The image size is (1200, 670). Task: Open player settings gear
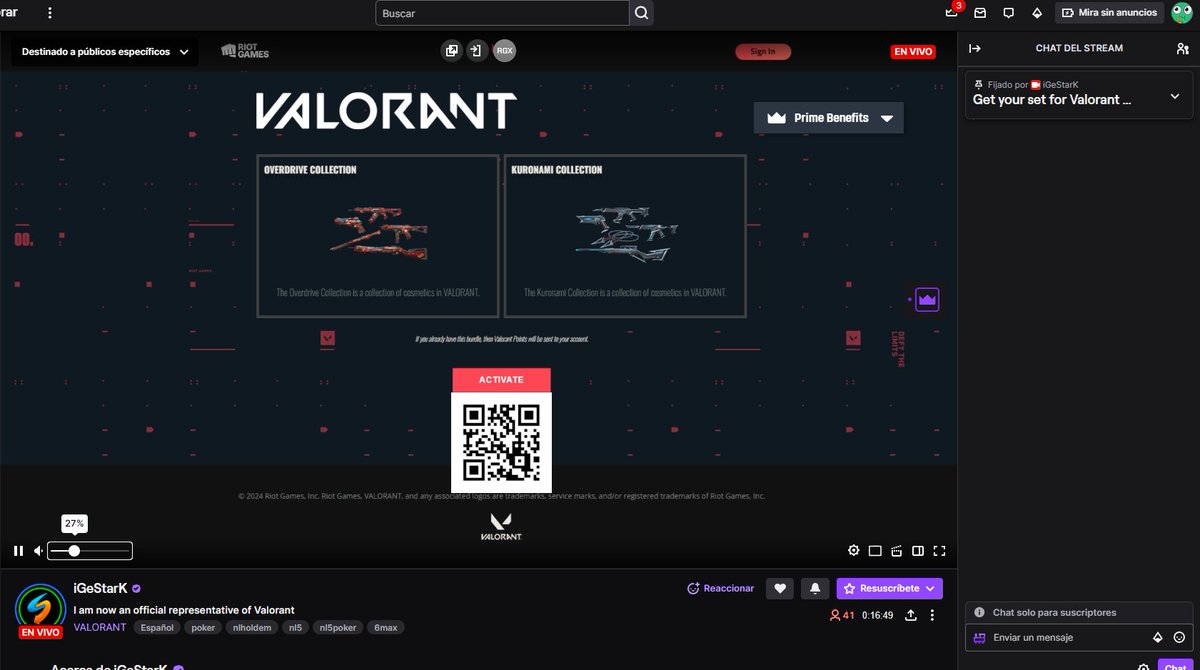pyautogui.click(x=853, y=550)
